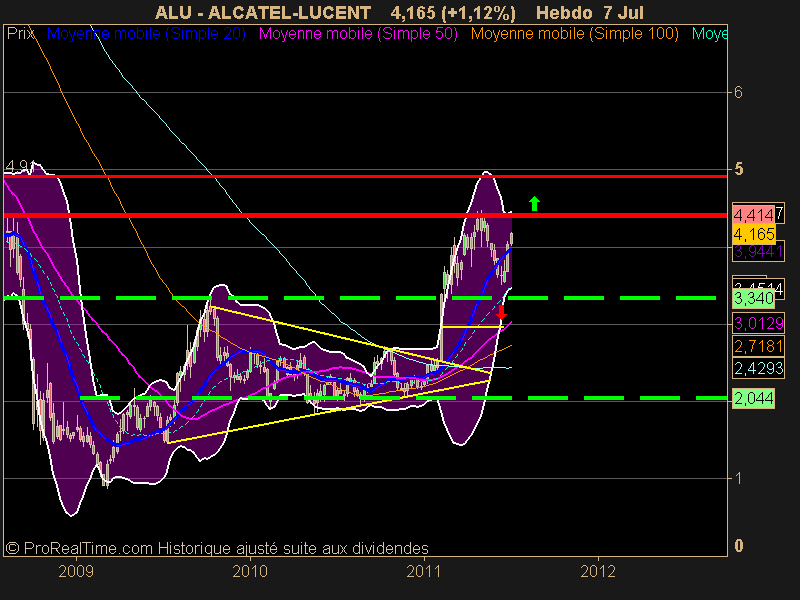Select 'Moyenne mobile (Simple 100)' legend

coord(574,34)
